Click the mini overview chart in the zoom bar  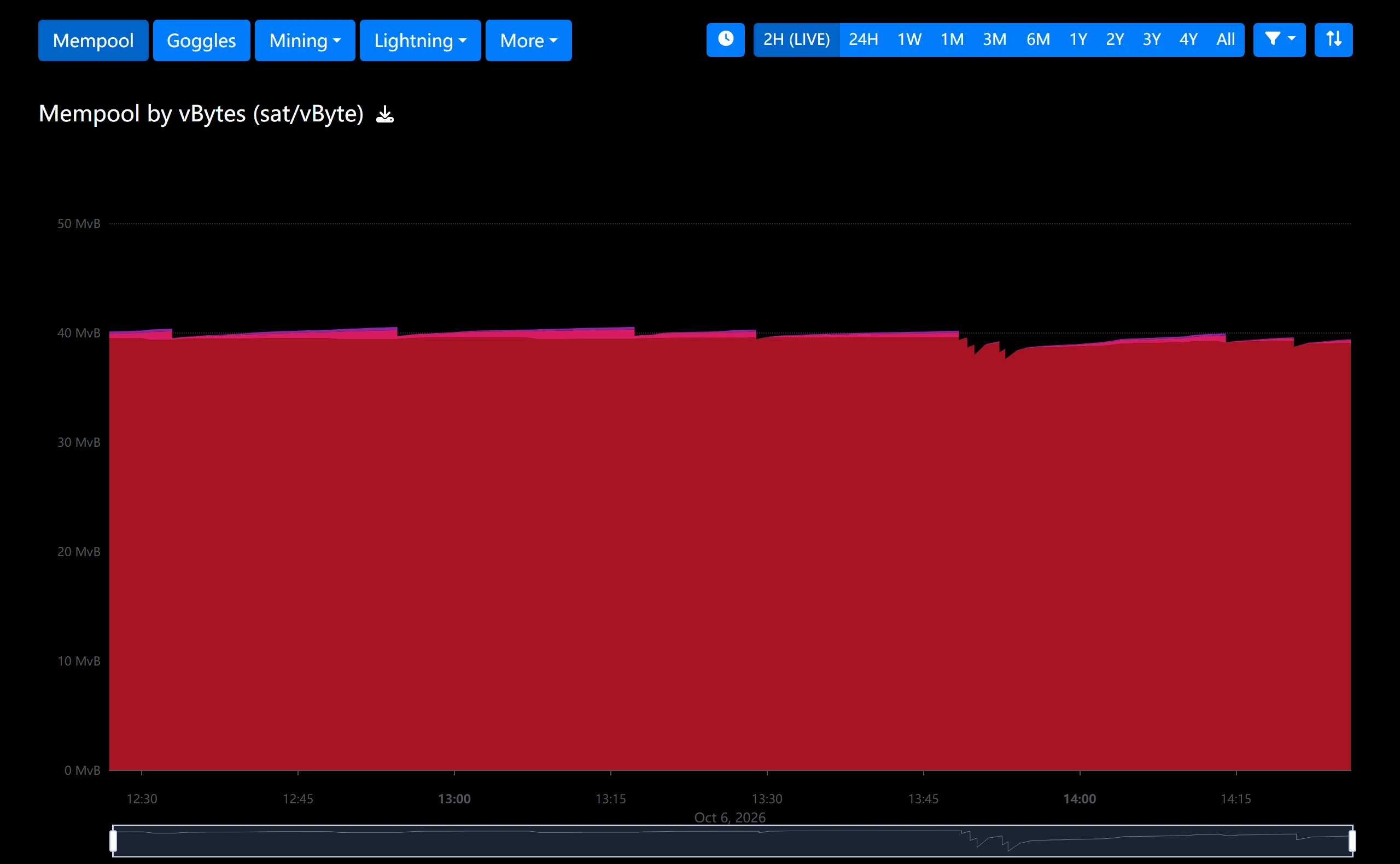click(733, 841)
